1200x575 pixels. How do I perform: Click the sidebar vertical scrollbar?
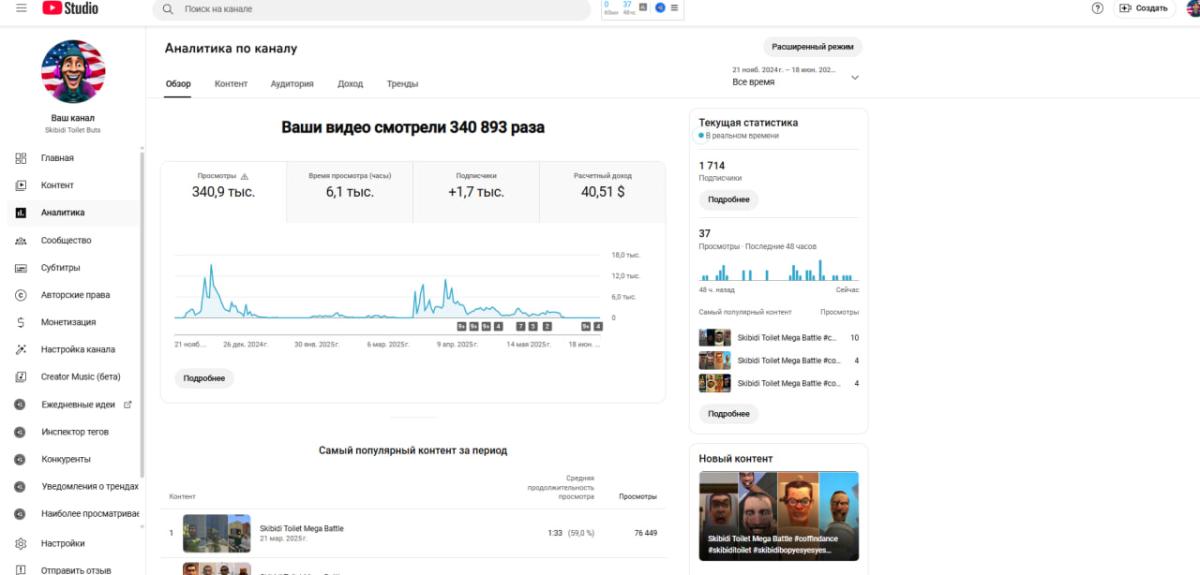[142, 315]
